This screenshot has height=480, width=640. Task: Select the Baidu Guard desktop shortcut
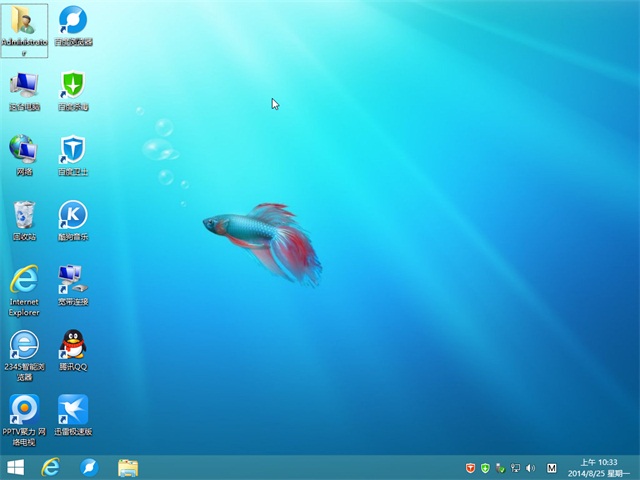(x=73, y=151)
